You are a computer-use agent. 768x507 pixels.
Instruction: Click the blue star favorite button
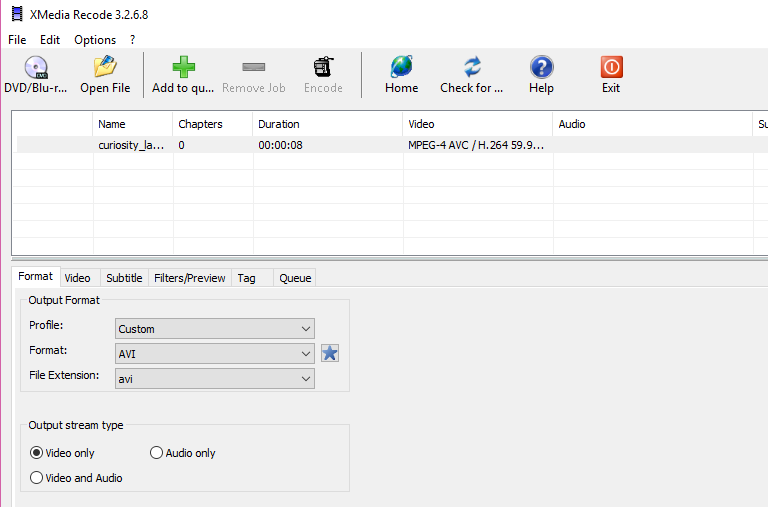click(330, 353)
